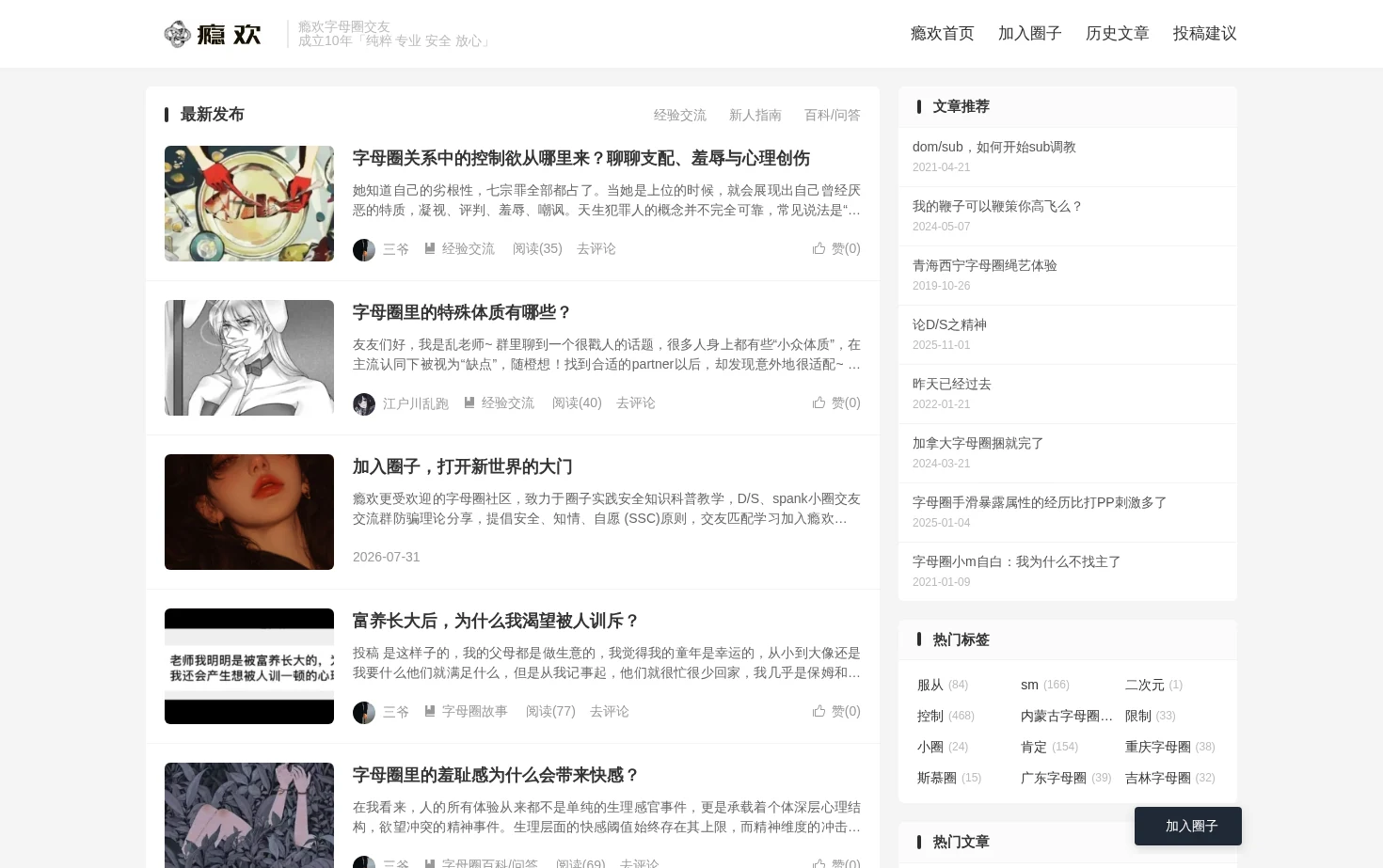Viewport: 1383px width, 868px height.
Task: Open recommended article 字母圈手滑暴露属性的经历
Action: 1039,502
